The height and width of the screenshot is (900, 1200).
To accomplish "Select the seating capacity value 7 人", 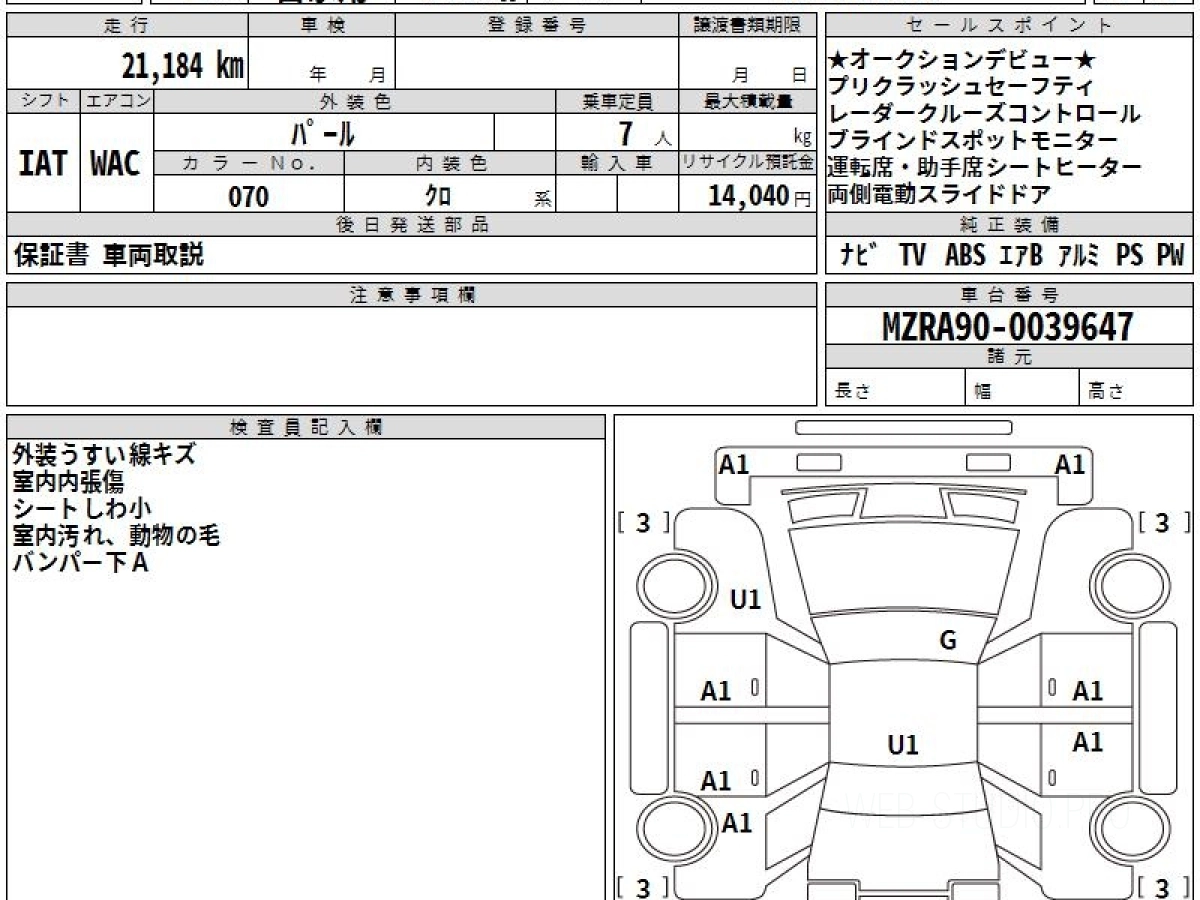I will click(x=645, y=133).
